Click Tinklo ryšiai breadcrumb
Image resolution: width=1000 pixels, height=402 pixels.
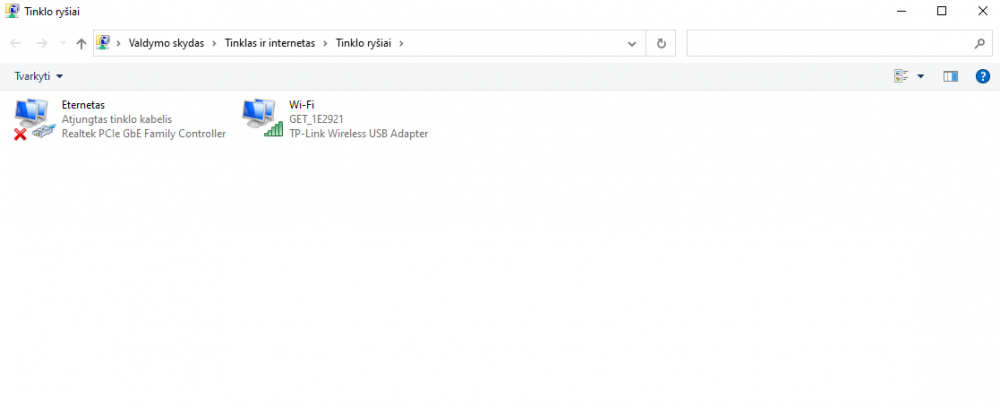click(x=364, y=43)
